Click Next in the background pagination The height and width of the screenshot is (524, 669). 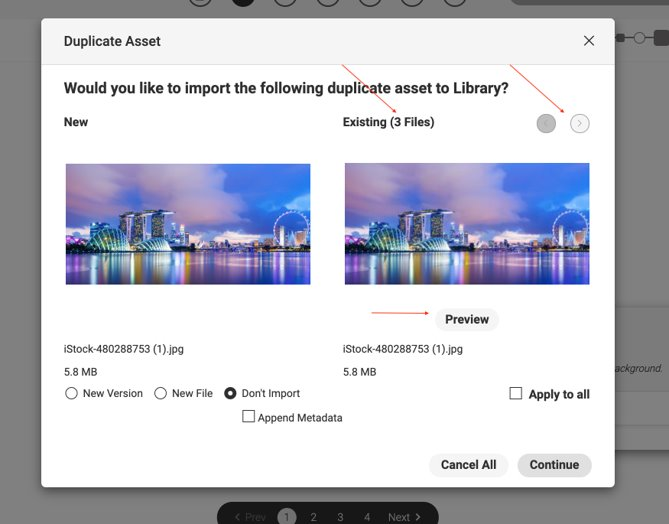pyautogui.click(x=404, y=517)
